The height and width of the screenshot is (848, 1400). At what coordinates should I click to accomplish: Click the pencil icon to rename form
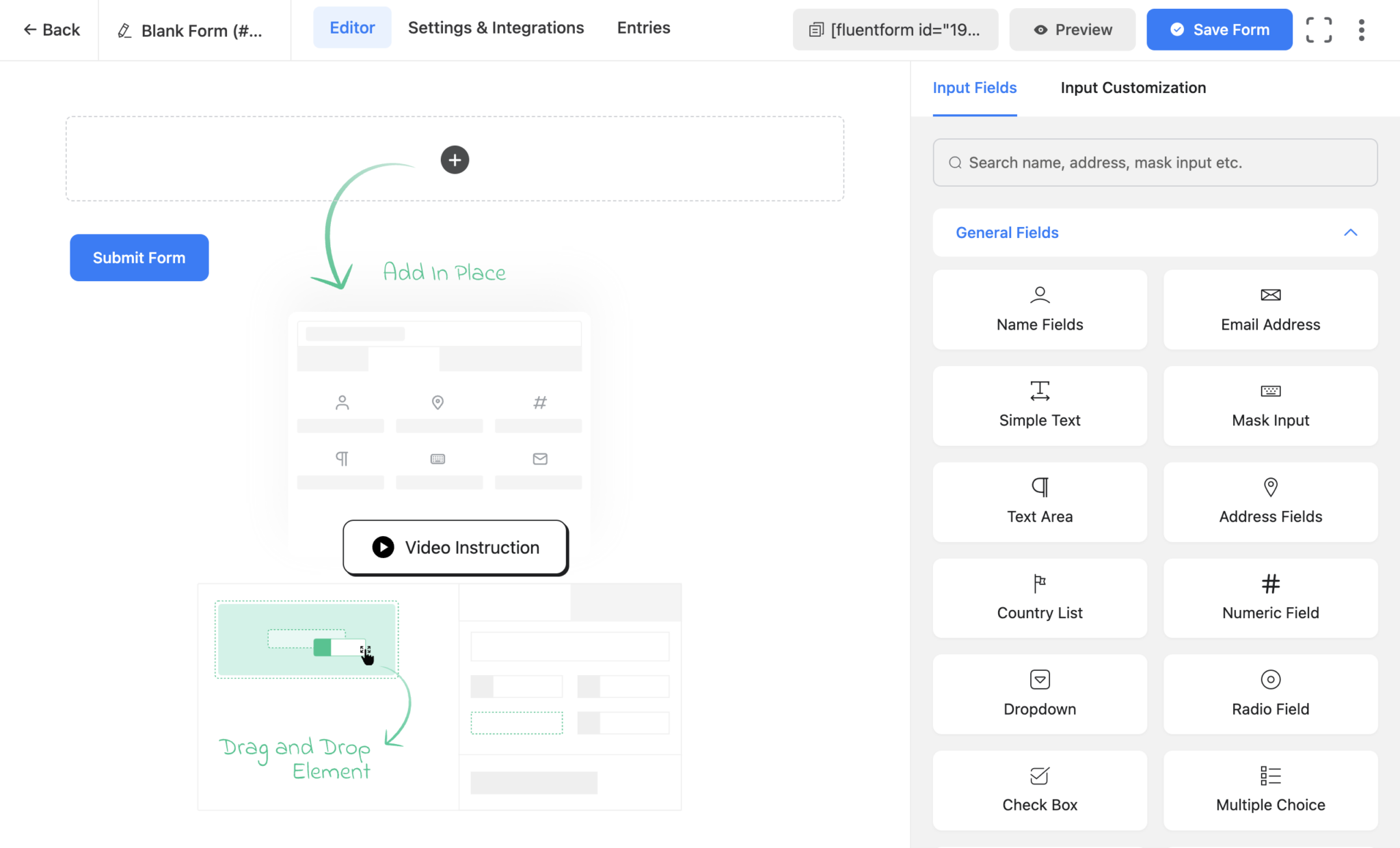tap(124, 31)
